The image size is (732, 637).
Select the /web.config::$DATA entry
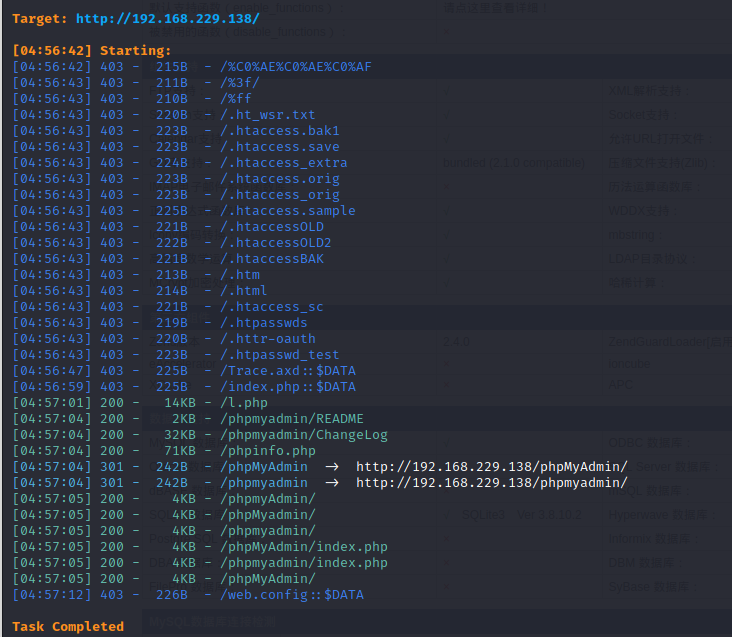(292, 595)
